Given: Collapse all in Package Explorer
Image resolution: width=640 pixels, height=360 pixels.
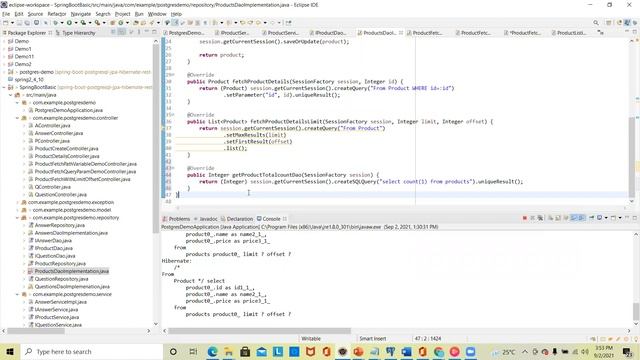Looking at the screenshot, I should (x=113, y=32).
